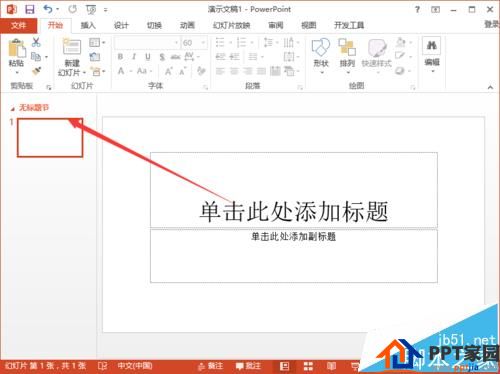Image resolution: width=500 pixels, height=374 pixels.
Task: Click the Editing (编辑) binoculars icon
Action: coord(432,45)
